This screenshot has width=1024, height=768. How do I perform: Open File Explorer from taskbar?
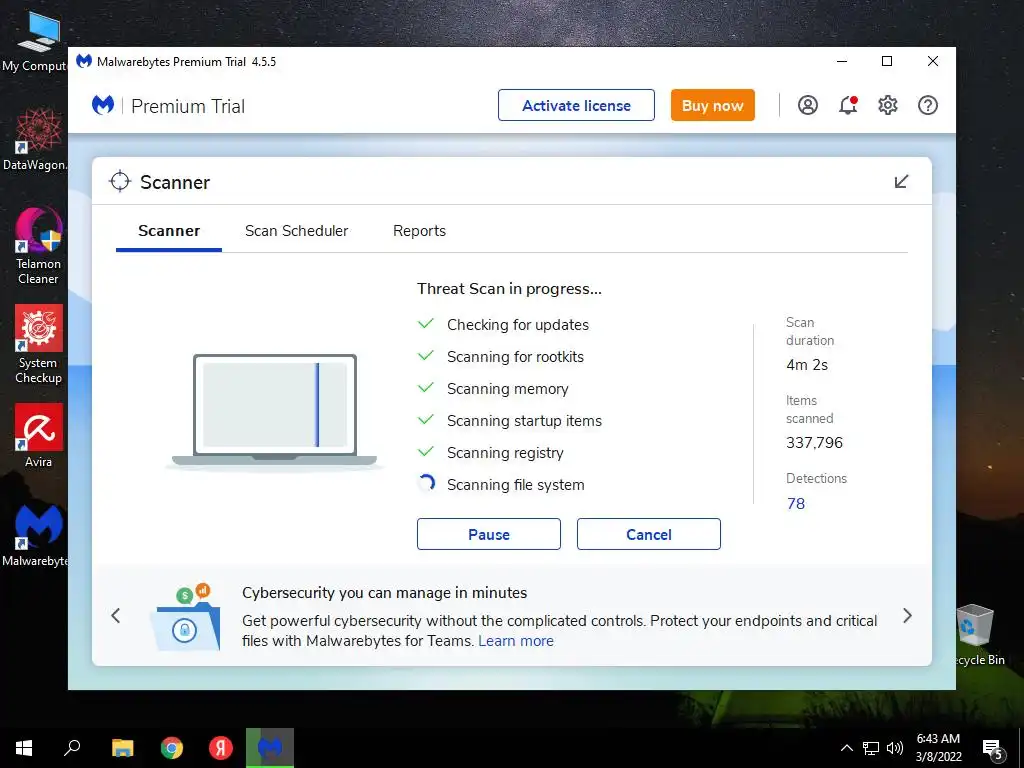pos(122,748)
